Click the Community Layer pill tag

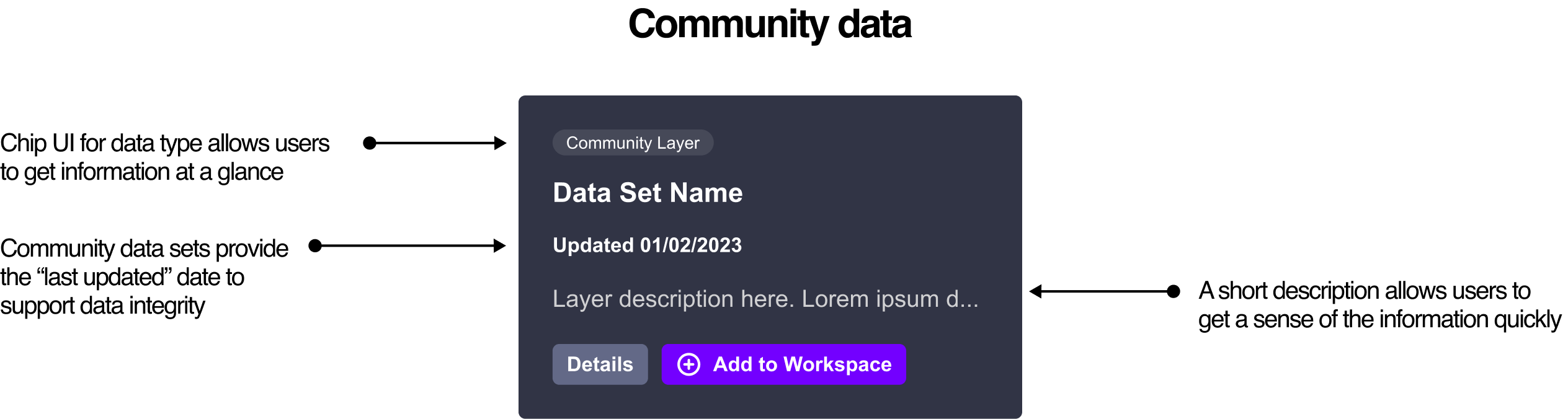(x=633, y=143)
